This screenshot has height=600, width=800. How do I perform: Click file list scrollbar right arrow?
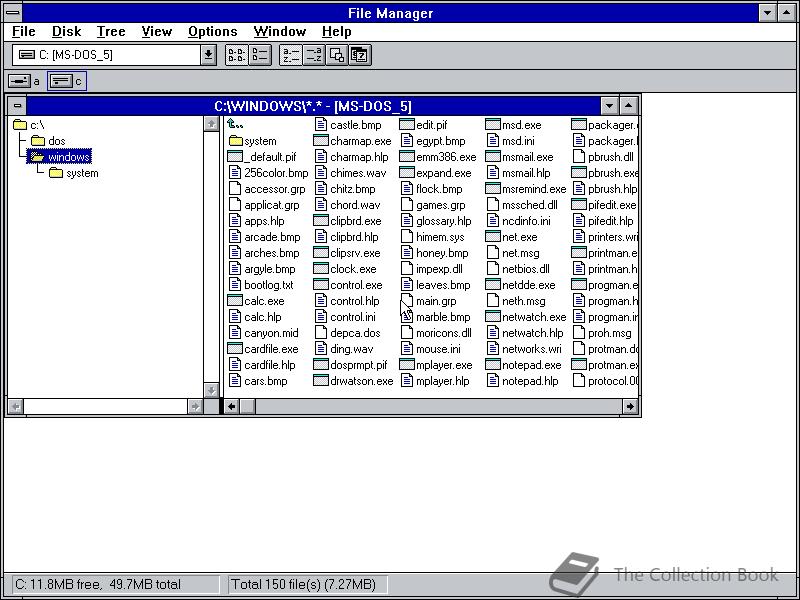(630, 406)
